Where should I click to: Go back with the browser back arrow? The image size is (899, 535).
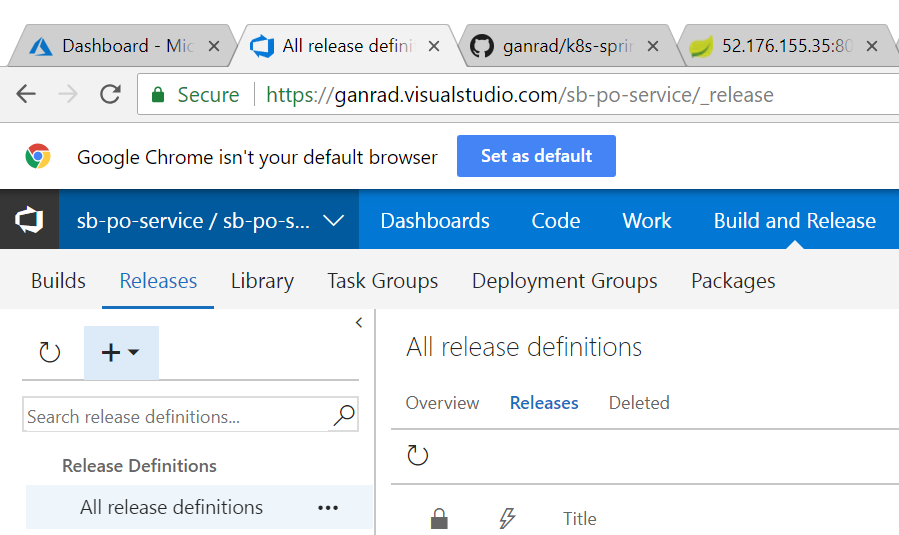(26, 93)
